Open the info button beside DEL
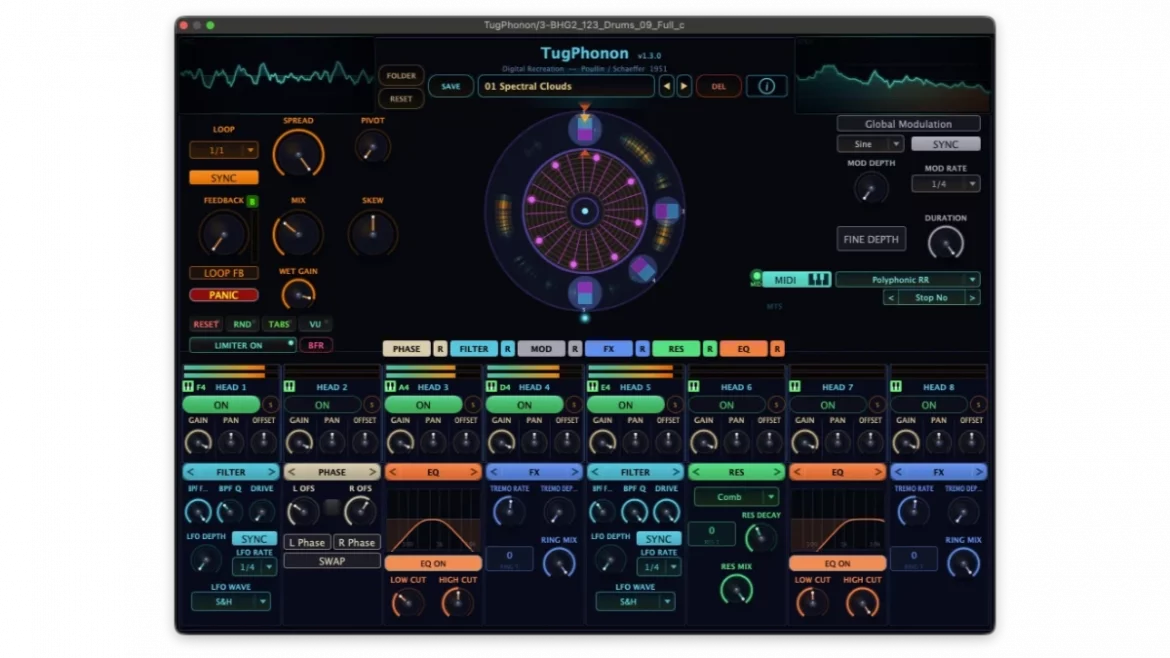This screenshot has width=1170, height=658. click(766, 86)
